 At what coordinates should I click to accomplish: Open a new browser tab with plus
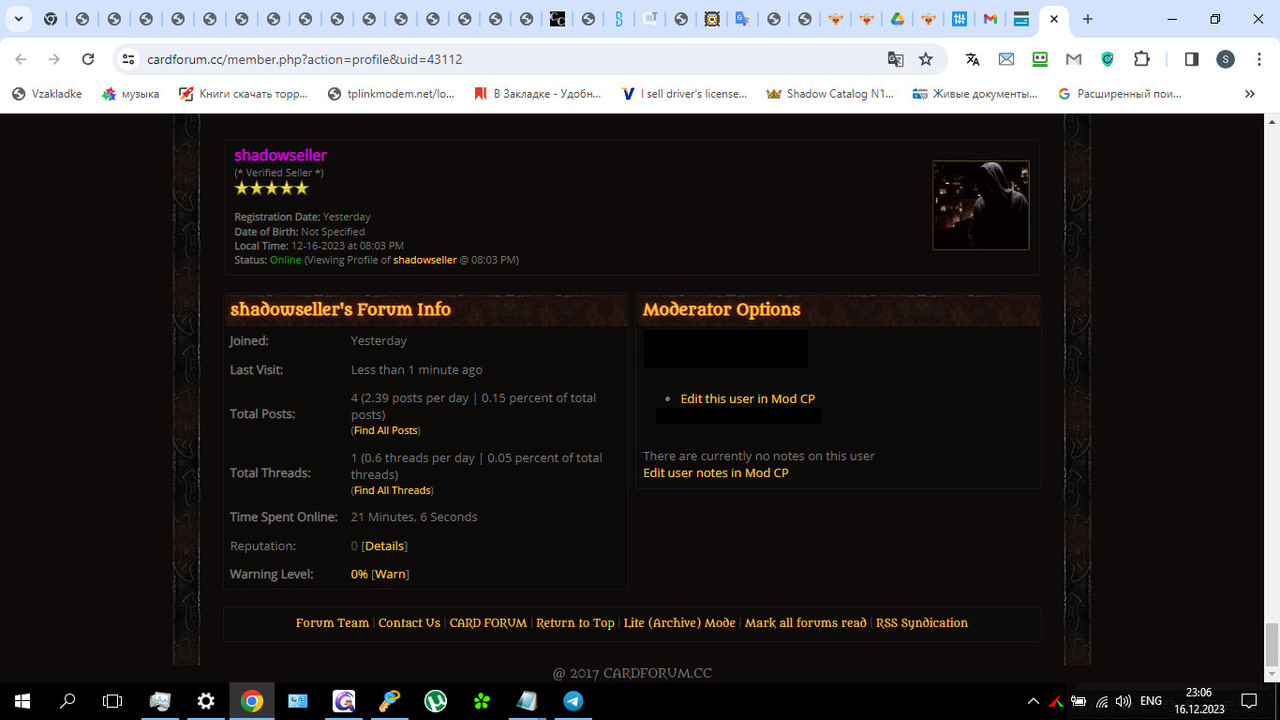tap(1088, 19)
